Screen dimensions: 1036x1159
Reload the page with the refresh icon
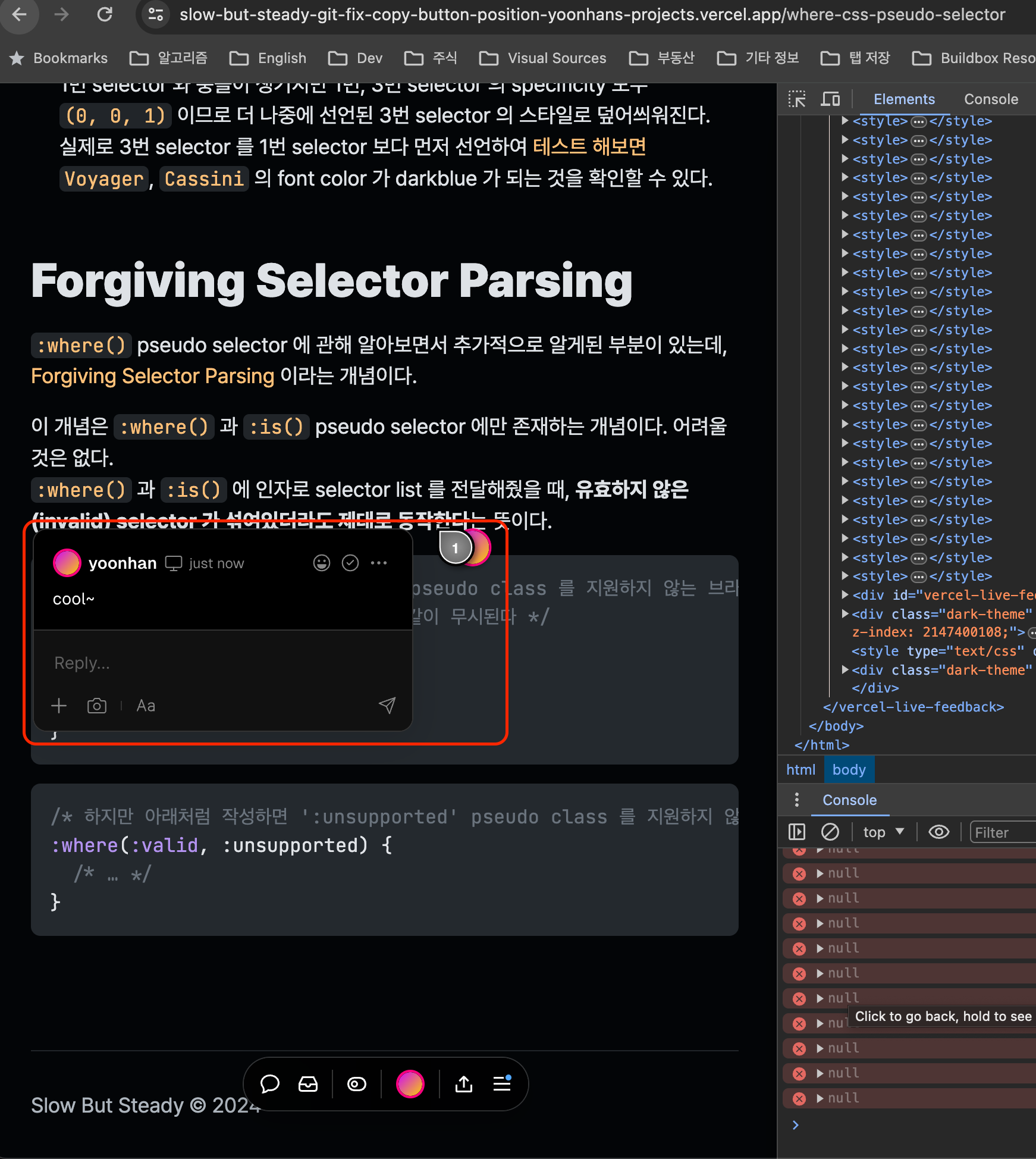(x=105, y=14)
